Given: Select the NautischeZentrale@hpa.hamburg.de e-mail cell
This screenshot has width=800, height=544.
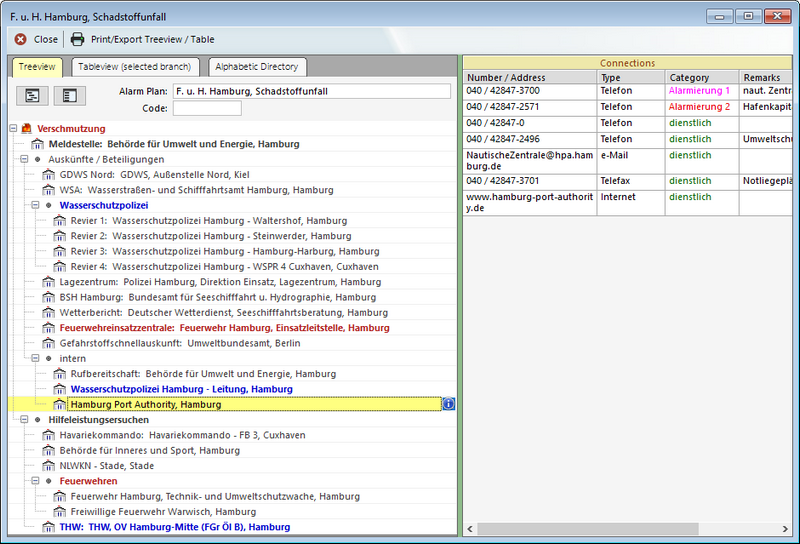Looking at the screenshot, I should click(530, 161).
